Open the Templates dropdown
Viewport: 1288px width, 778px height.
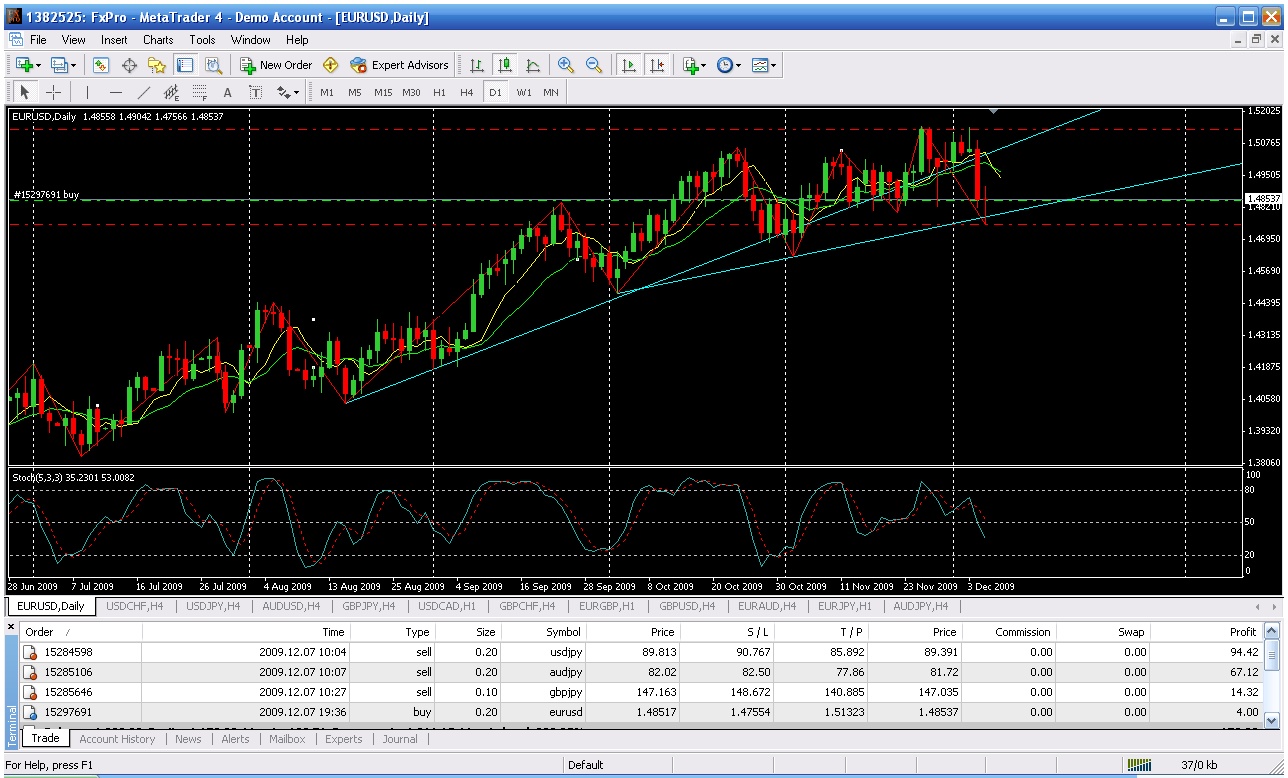(765, 65)
